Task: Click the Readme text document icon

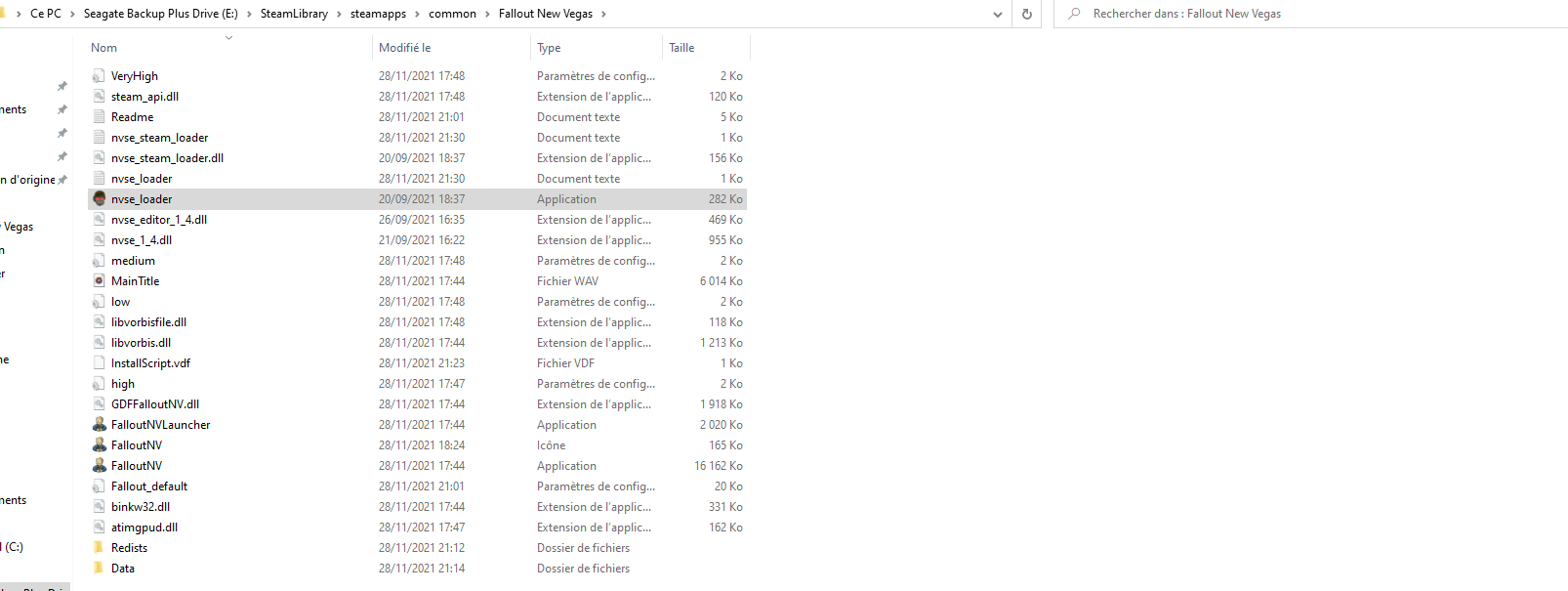Action: 99,116
